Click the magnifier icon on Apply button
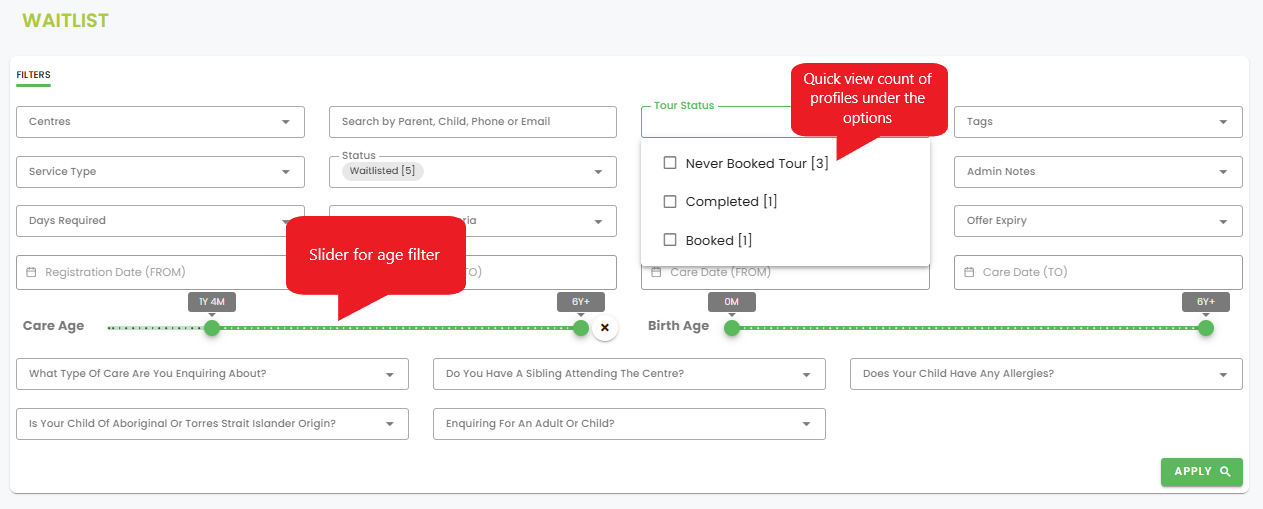The image size is (1263, 509). pos(1225,472)
